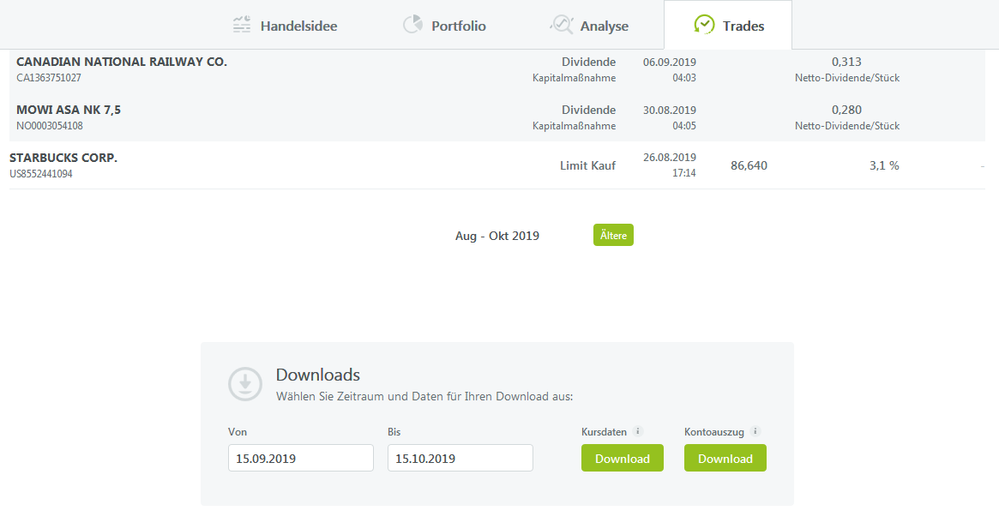Open the Kontoauszug info icon
Screen dimensions: 999x510
755,432
